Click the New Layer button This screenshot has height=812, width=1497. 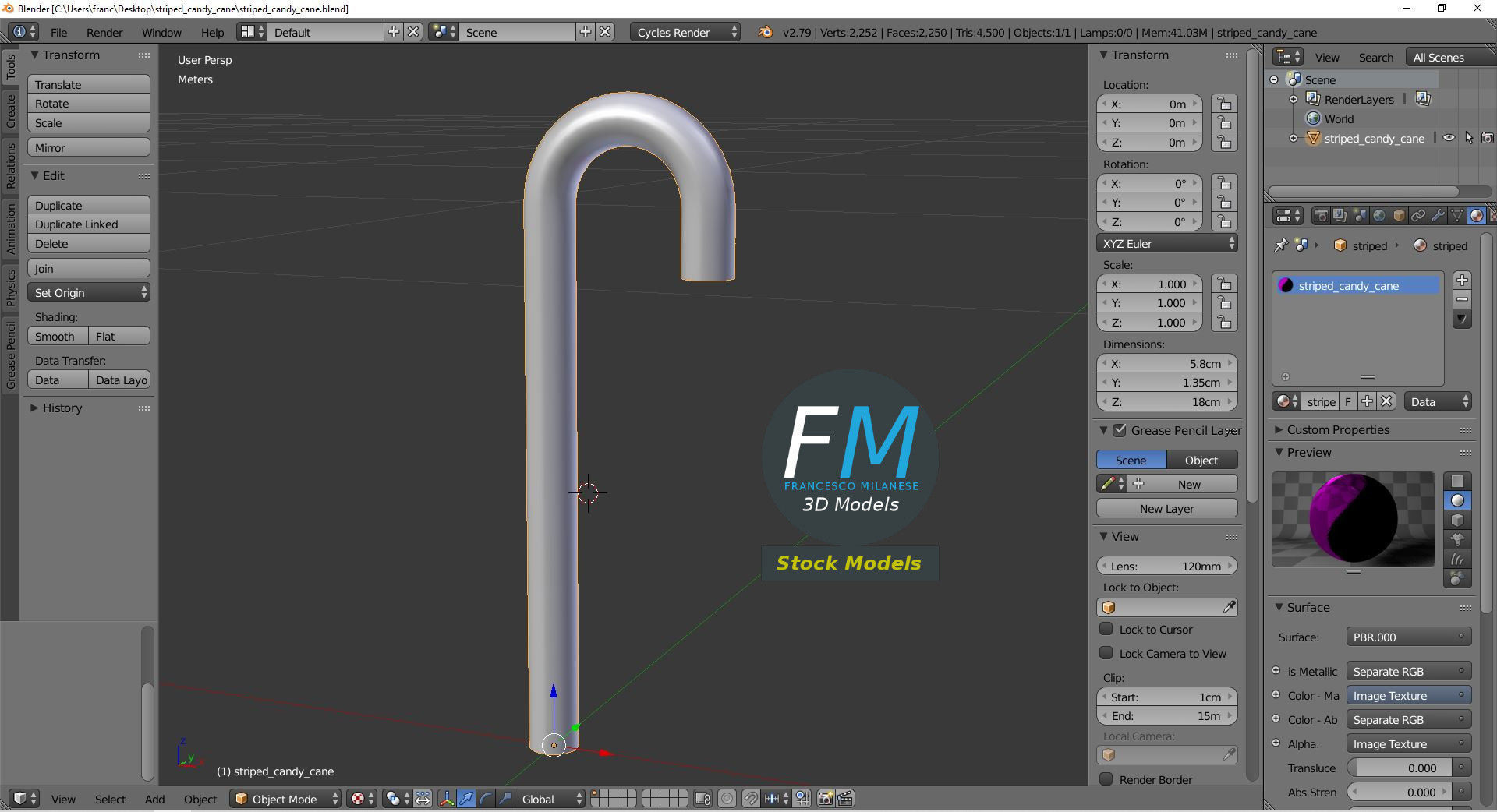point(1166,509)
